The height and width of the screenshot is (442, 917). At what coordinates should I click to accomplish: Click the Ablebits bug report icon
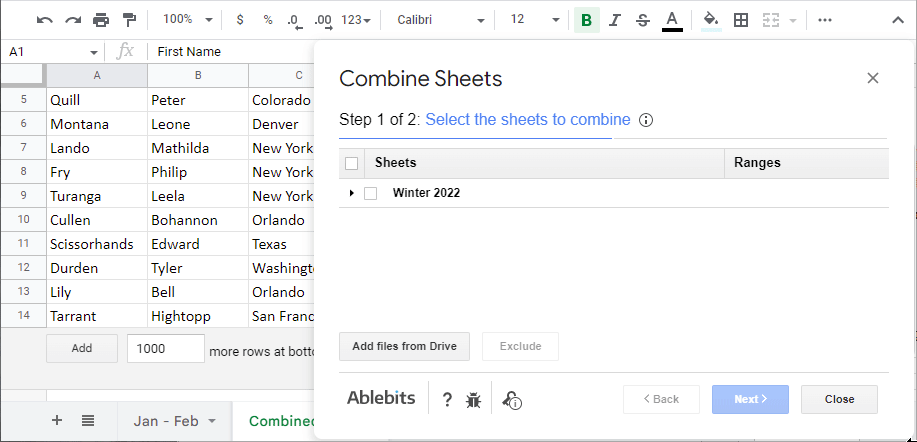click(x=474, y=400)
